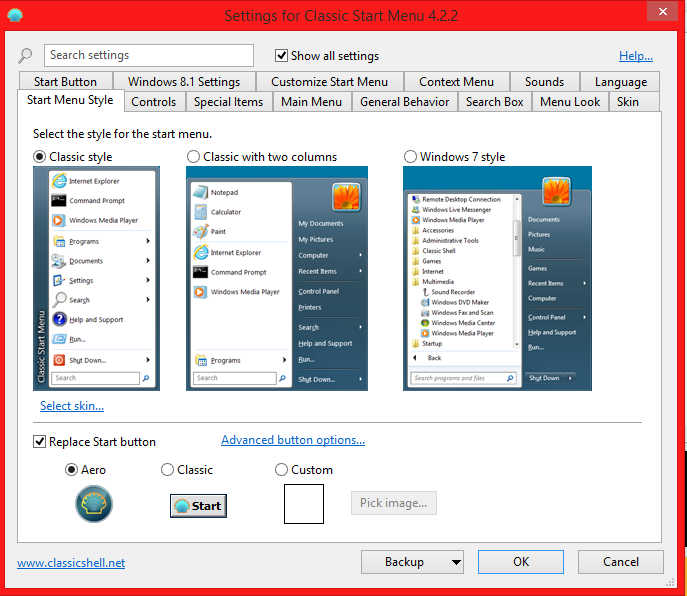
Task: Click the Classic style menu preview thumbnail
Action: pyautogui.click(x=96, y=278)
